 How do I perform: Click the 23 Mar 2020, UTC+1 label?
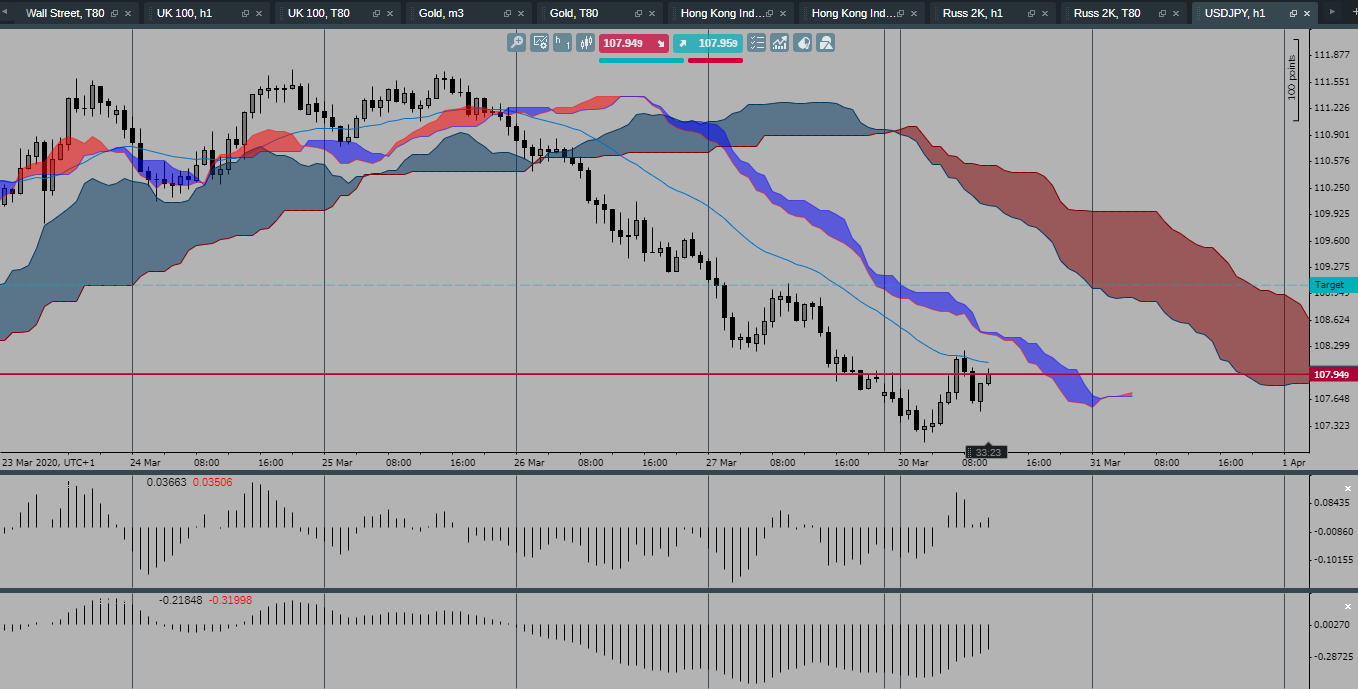click(48, 463)
